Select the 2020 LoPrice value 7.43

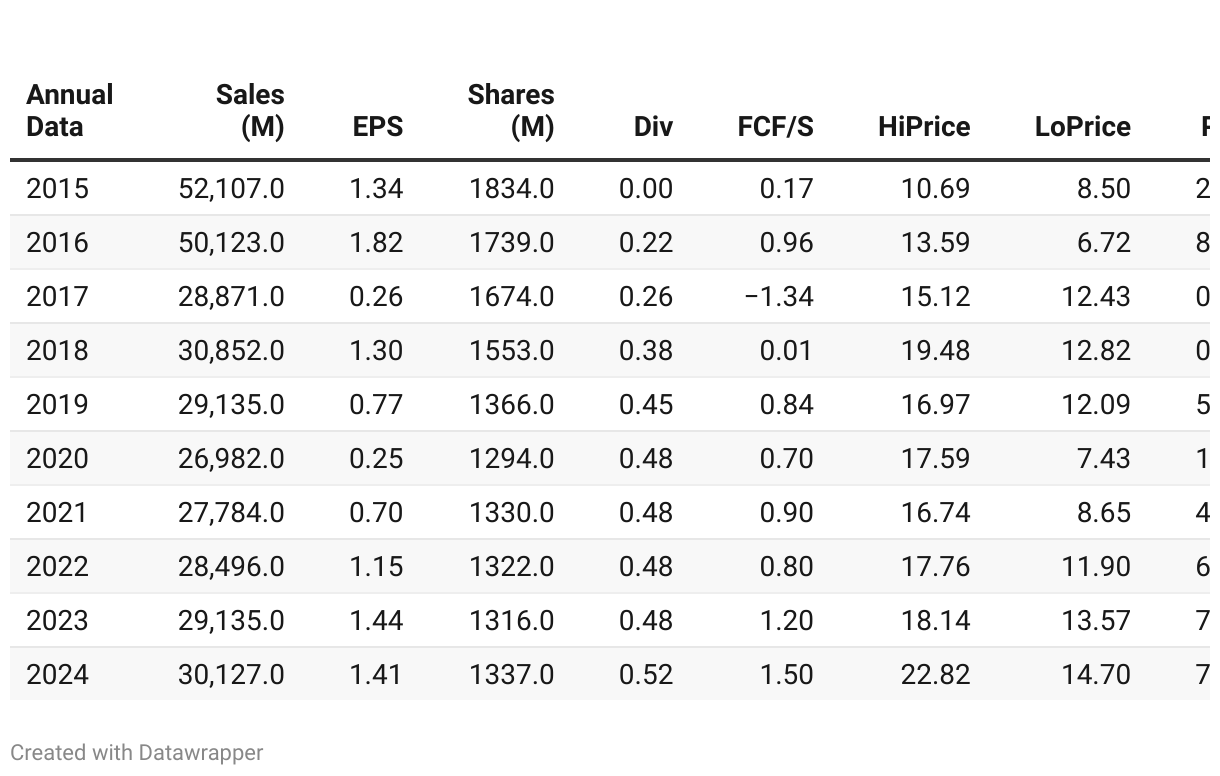(1104, 459)
